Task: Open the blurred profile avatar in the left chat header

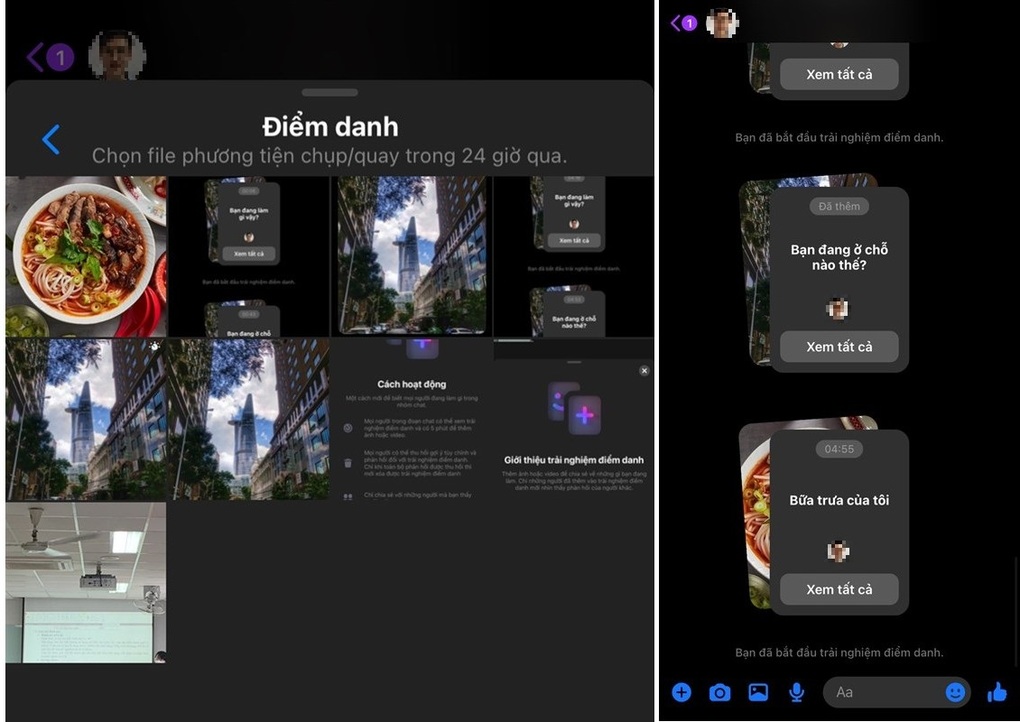Action: pos(117,55)
